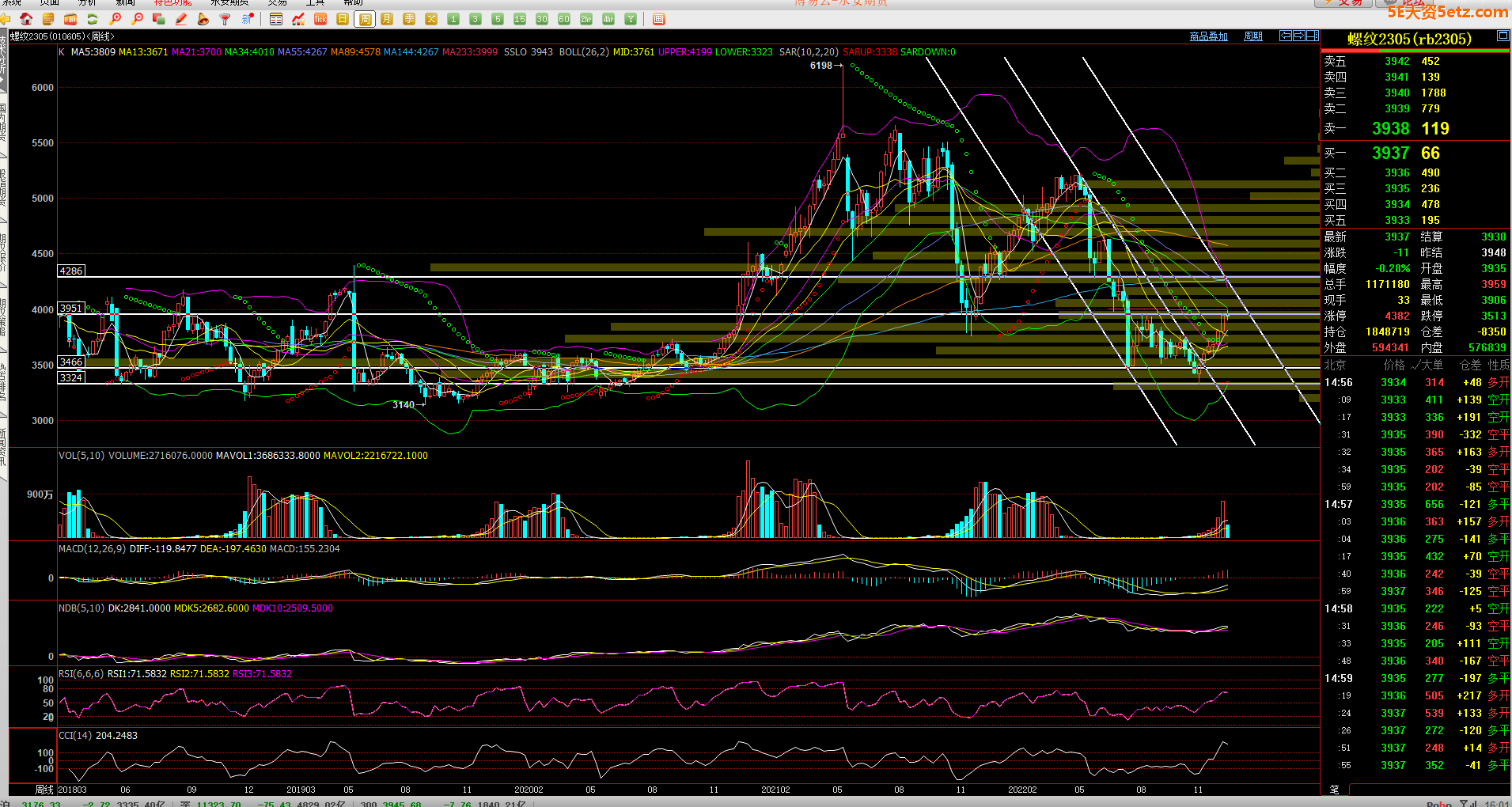The image size is (1512, 807).
Task: Select the red pencil drawing tool
Action: tap(181, 19)
